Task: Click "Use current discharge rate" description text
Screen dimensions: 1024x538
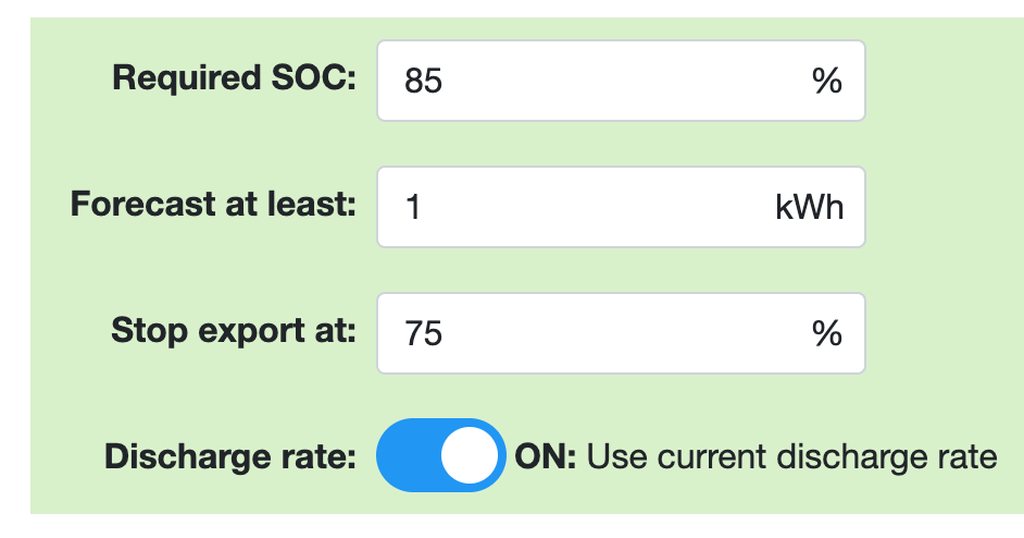Action: point(791,457)
